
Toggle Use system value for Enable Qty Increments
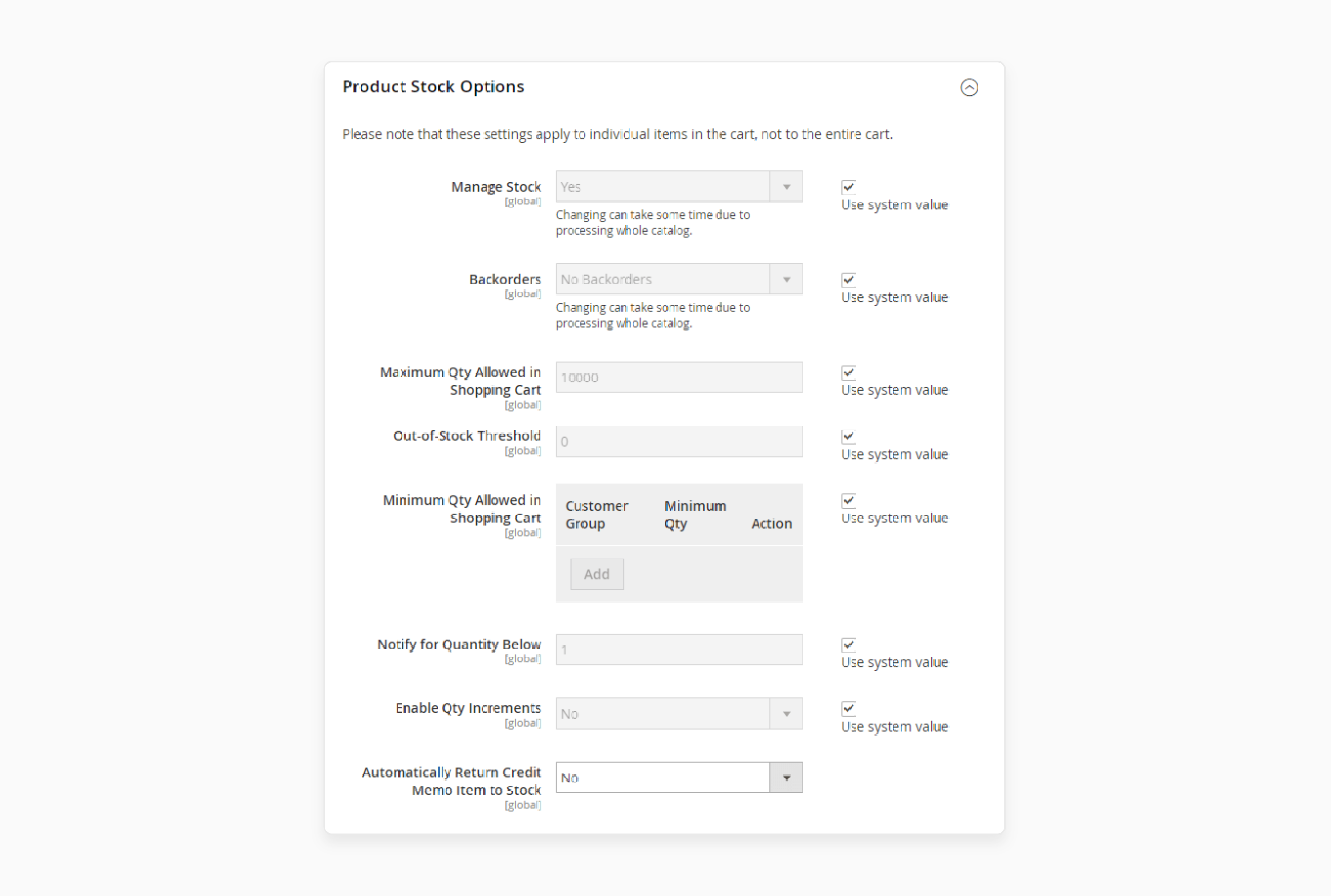pyautogui.click(x=848, y=709)
